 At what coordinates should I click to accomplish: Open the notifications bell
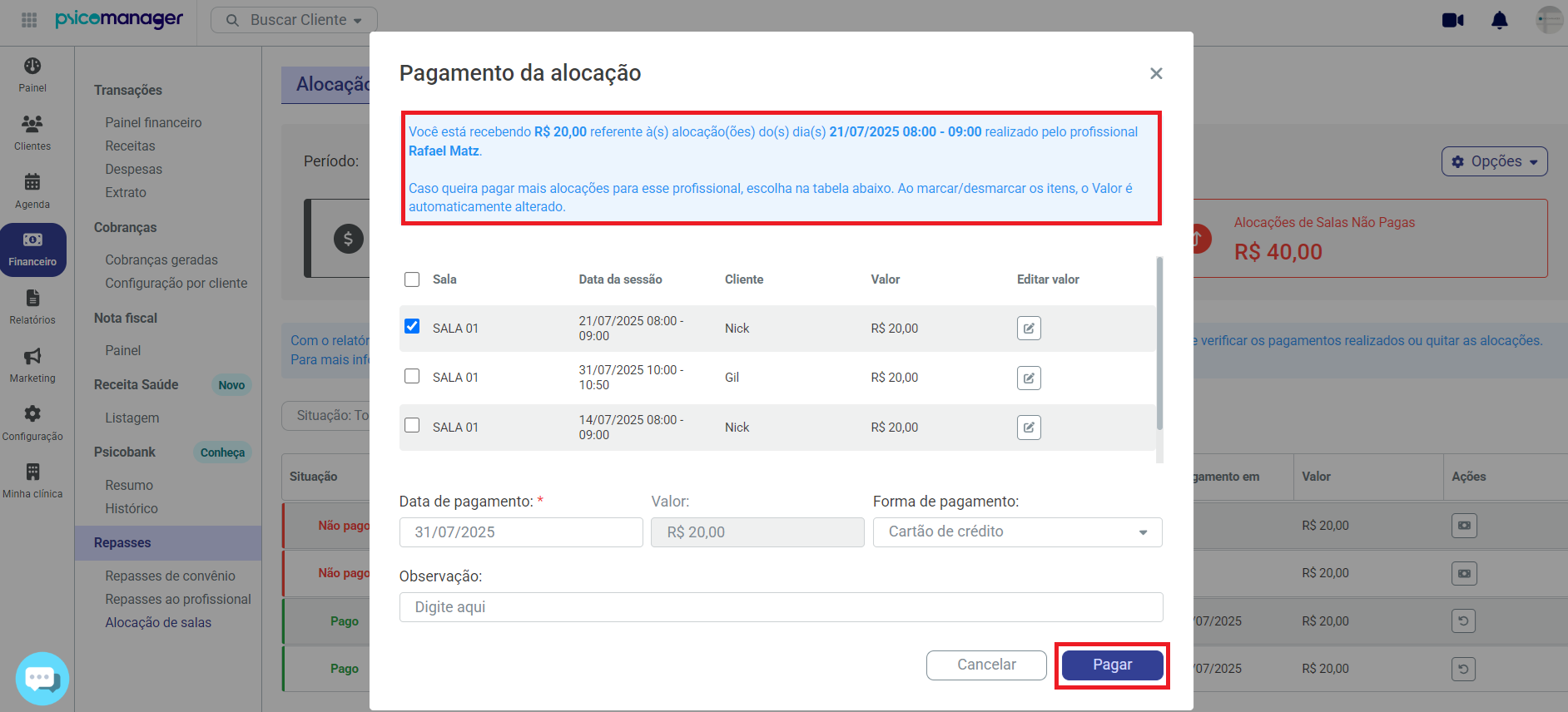pos(1500,21)
